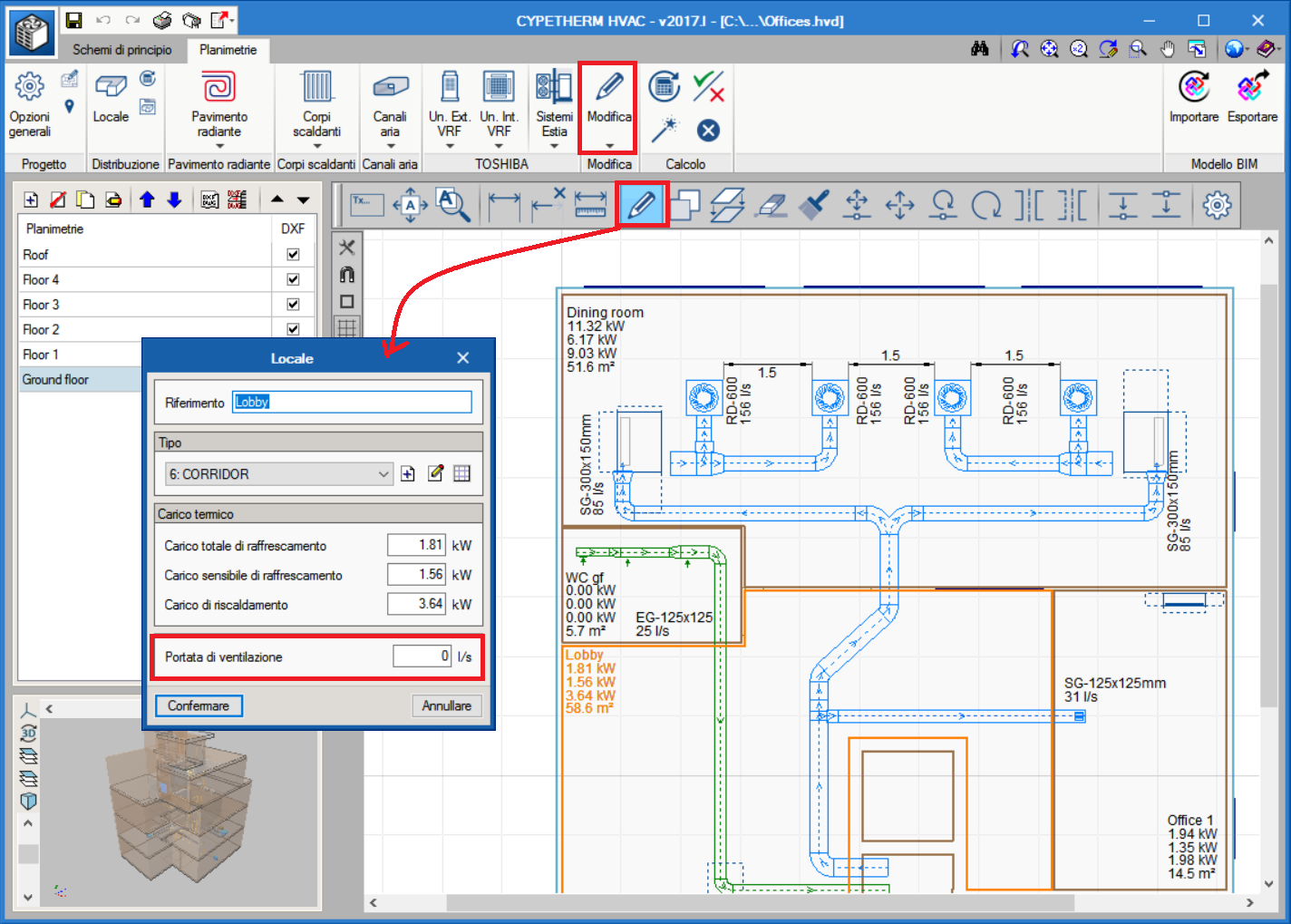This screenshot has height=924, width=1291.
Task: Close the Locale dialog
Action: 463,358
